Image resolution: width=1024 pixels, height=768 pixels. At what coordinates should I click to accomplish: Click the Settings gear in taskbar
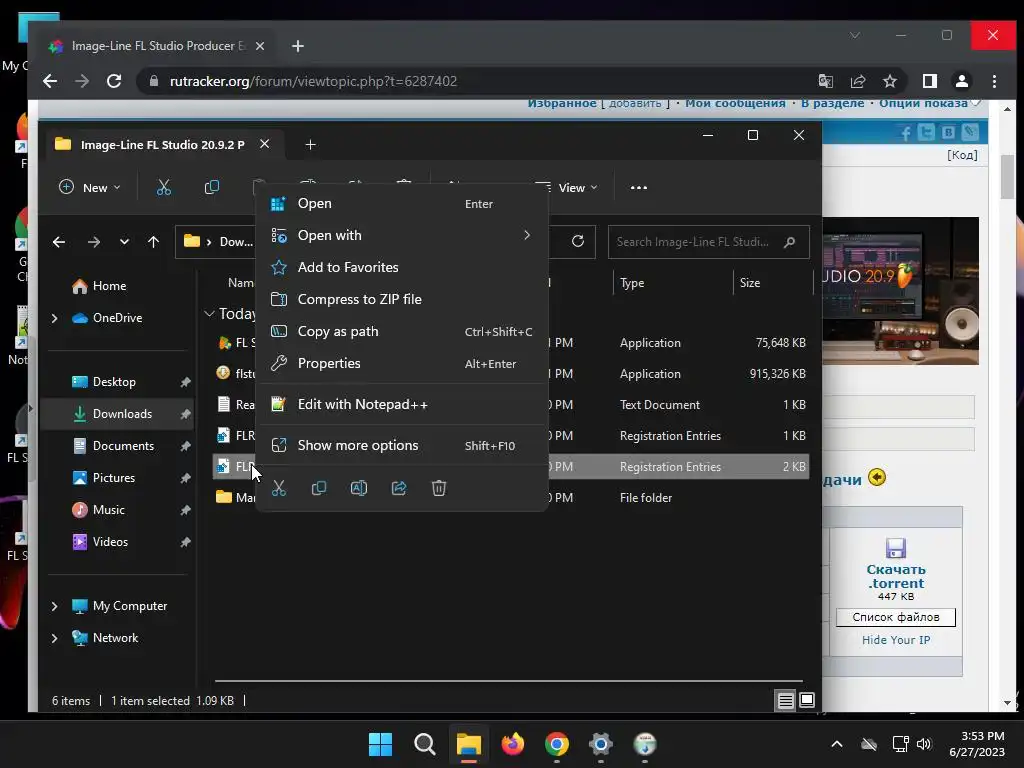tap(601, 744)
